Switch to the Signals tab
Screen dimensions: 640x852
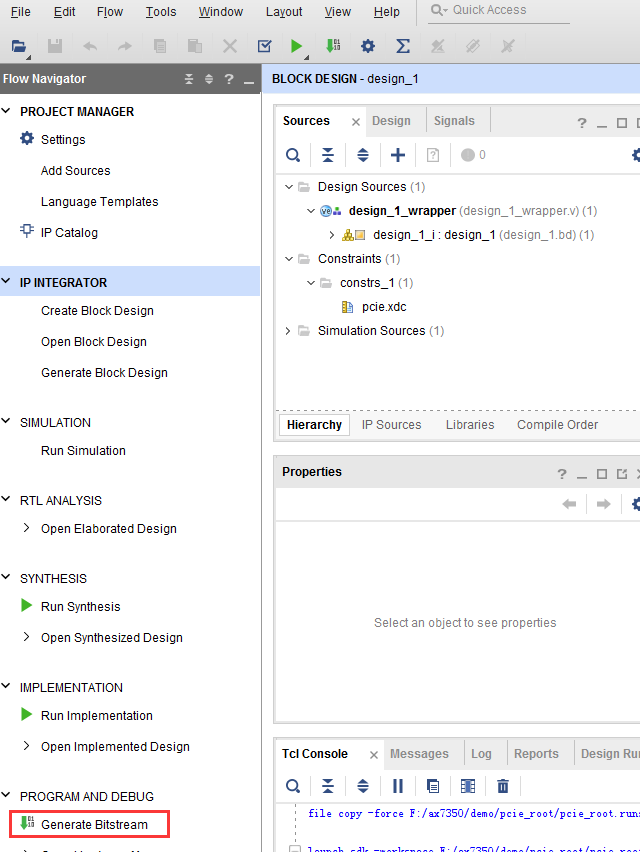[x=454, y=121]
